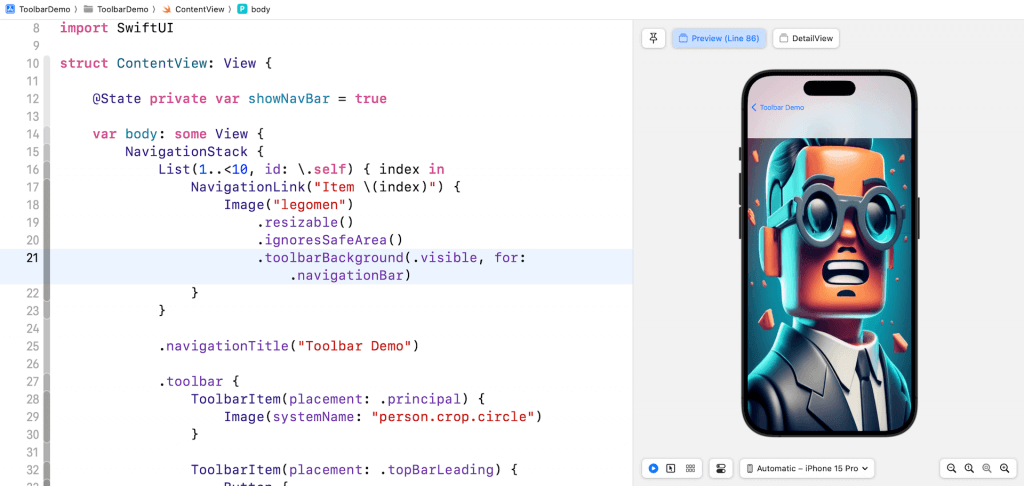The height and width of the screenshot is (486, 1024).
Task: Click line number 21 in gutter
Action: (32, 258)
